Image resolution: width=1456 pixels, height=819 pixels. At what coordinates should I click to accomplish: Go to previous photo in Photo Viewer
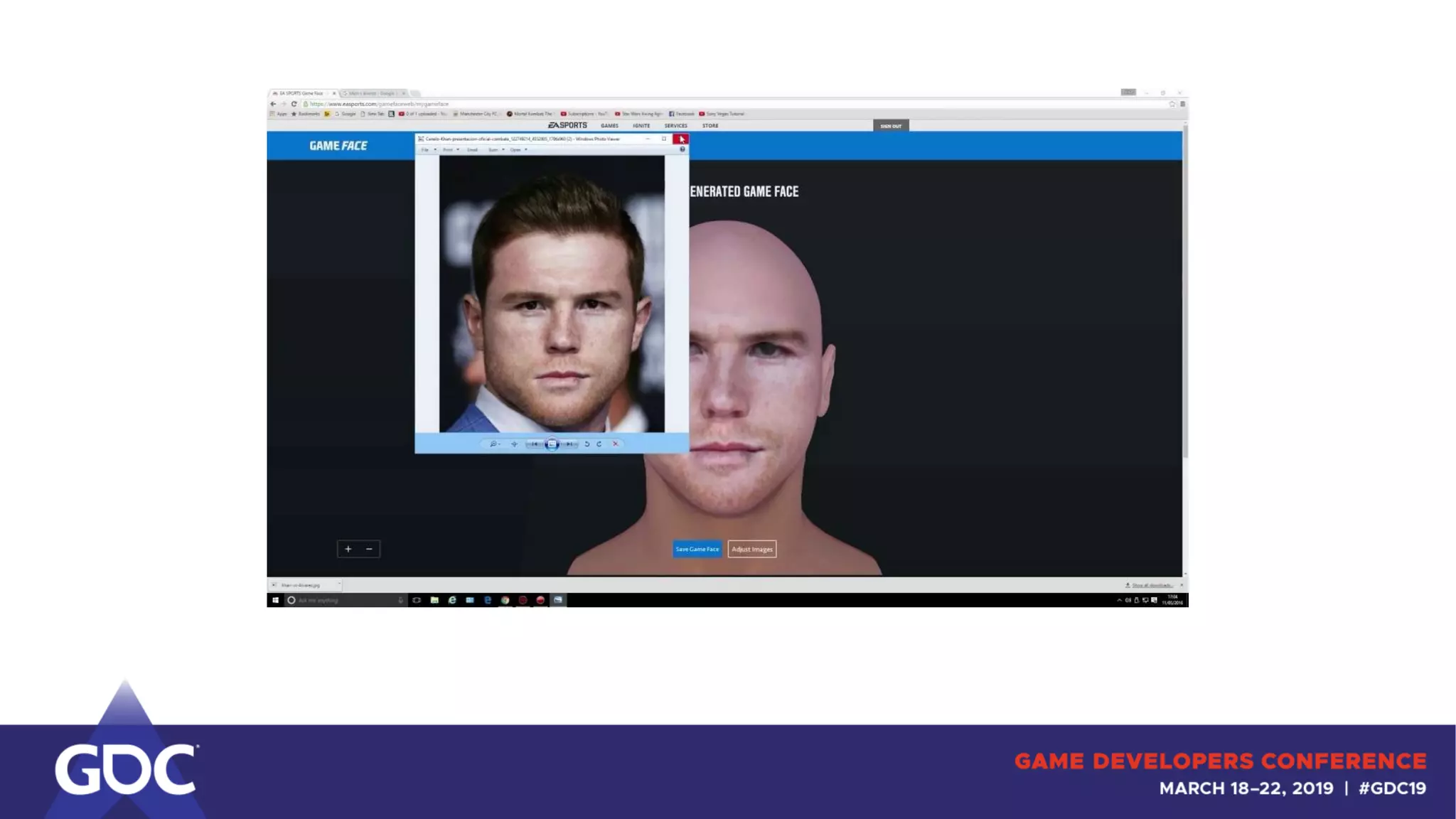point(535,444)
